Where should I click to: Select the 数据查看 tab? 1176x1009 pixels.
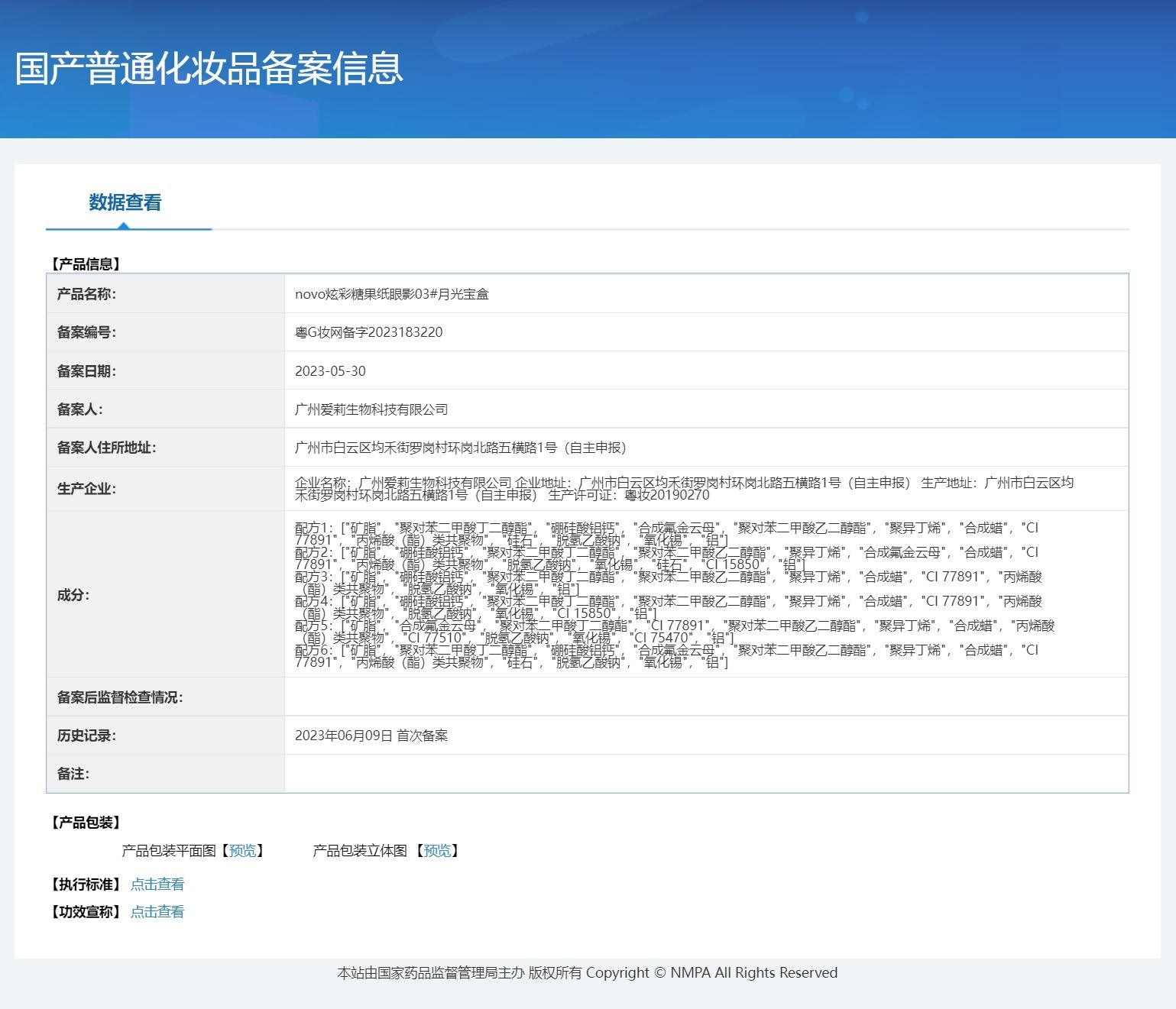tap(125, 202)
